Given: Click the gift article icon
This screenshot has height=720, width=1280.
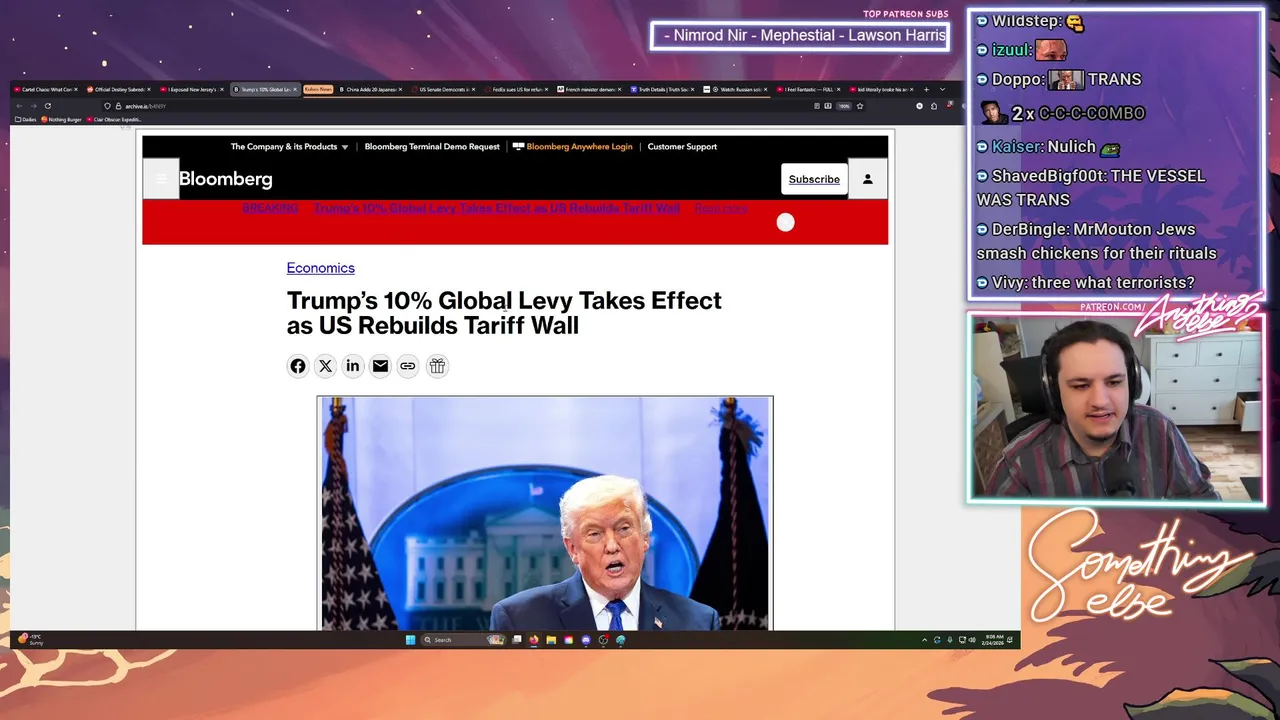Looking at the screenshot, I should pyautogui.click(x=437, y=366).
